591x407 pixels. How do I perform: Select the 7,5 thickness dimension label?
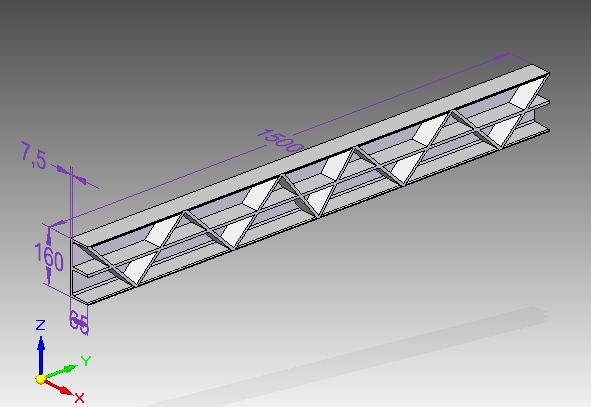coord(34,155)
